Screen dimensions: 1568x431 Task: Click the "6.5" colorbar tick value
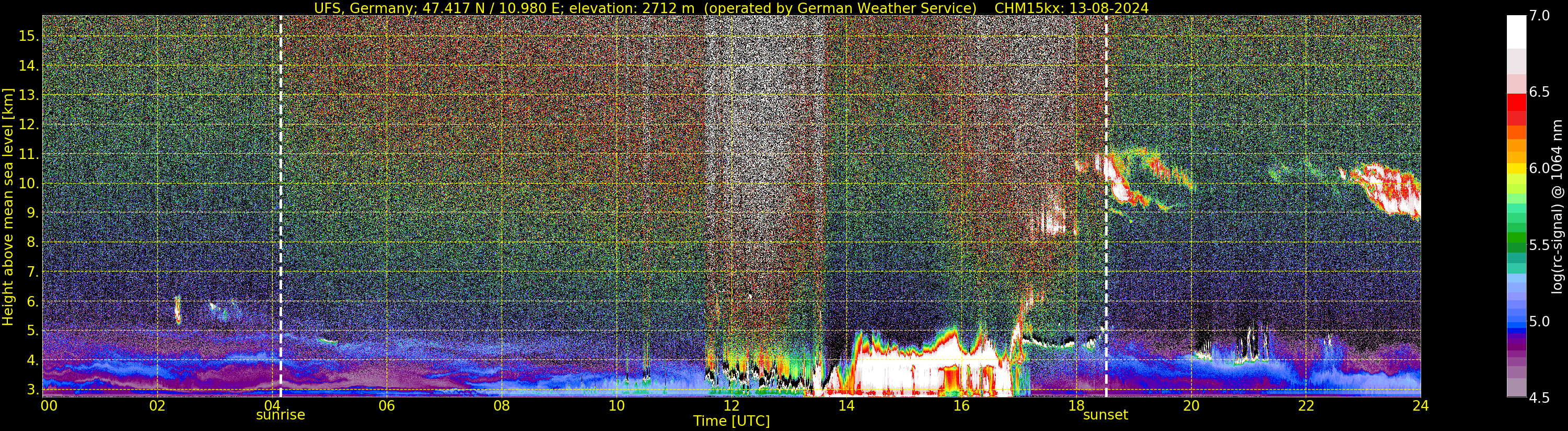(1540, 92)
